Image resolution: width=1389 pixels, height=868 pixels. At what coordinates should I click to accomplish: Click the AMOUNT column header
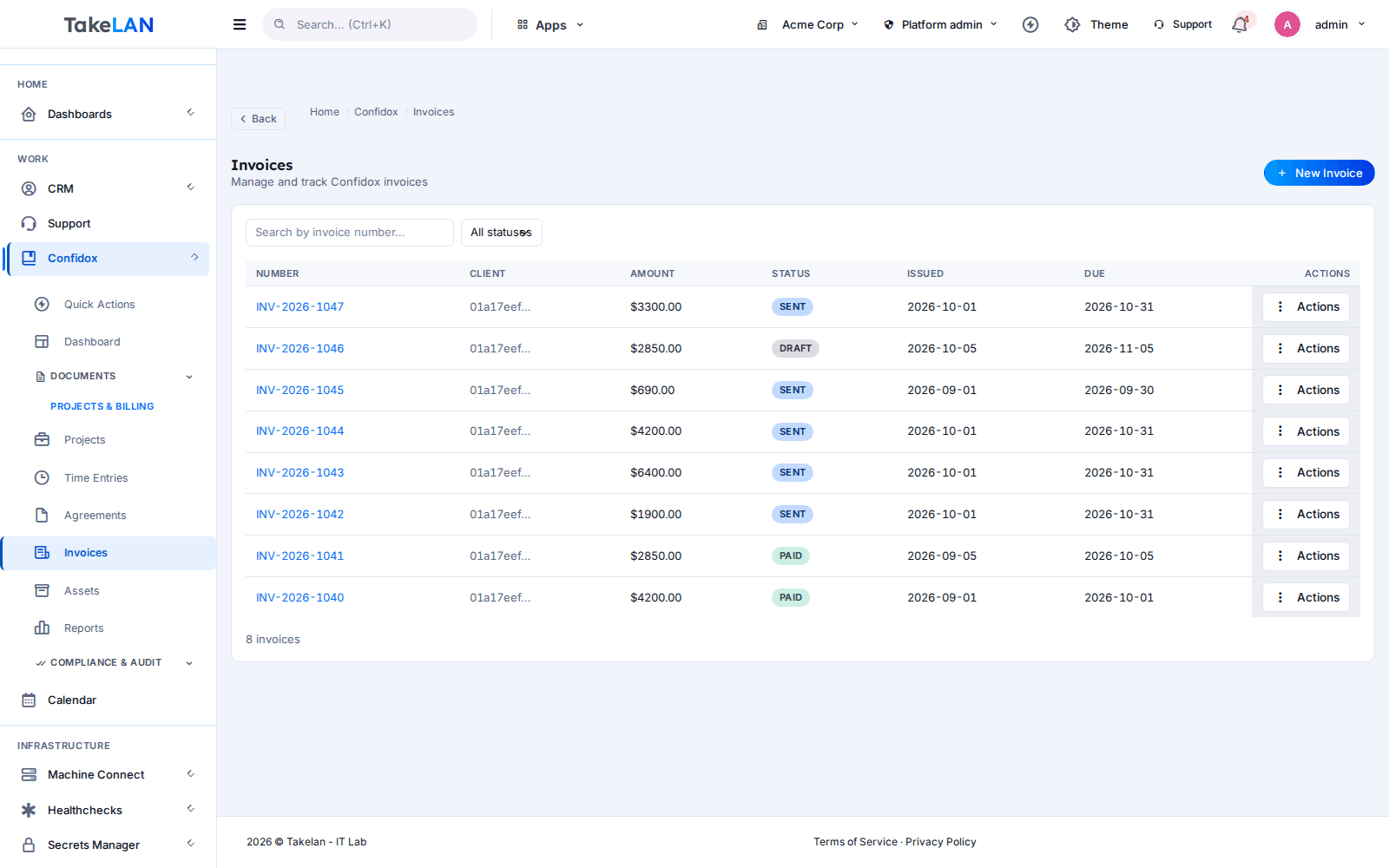pyautogui.click(x=652, y=273)
